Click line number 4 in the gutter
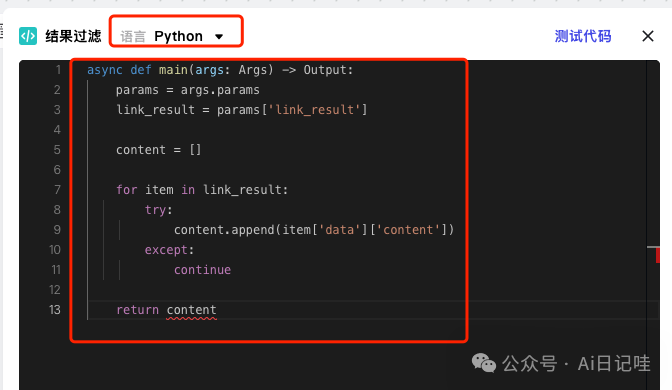The image size is (672, 390). [57, 129]
